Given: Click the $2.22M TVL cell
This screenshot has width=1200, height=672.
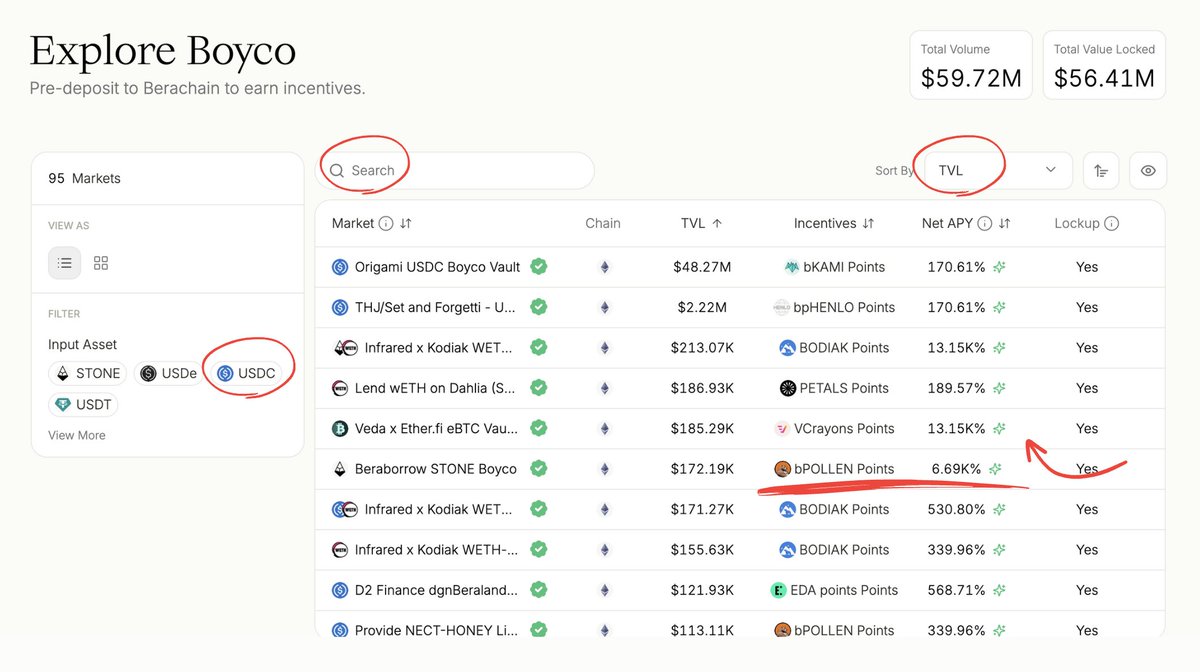Looking at the screenshot, I should tap(700, 307).
